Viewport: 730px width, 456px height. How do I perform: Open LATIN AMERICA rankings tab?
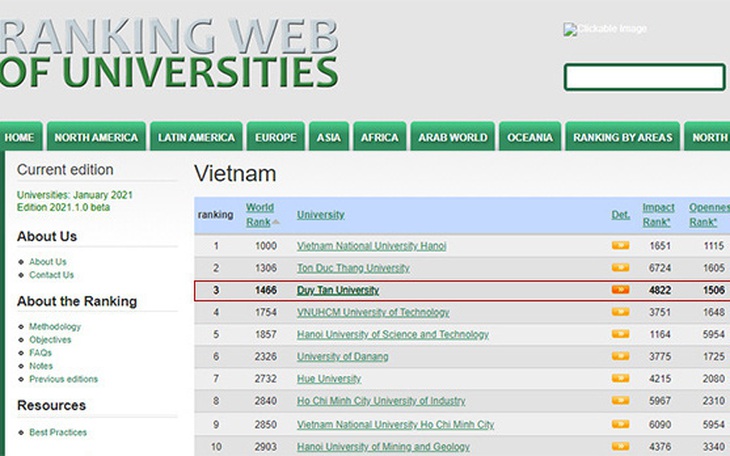coord(196,137)
